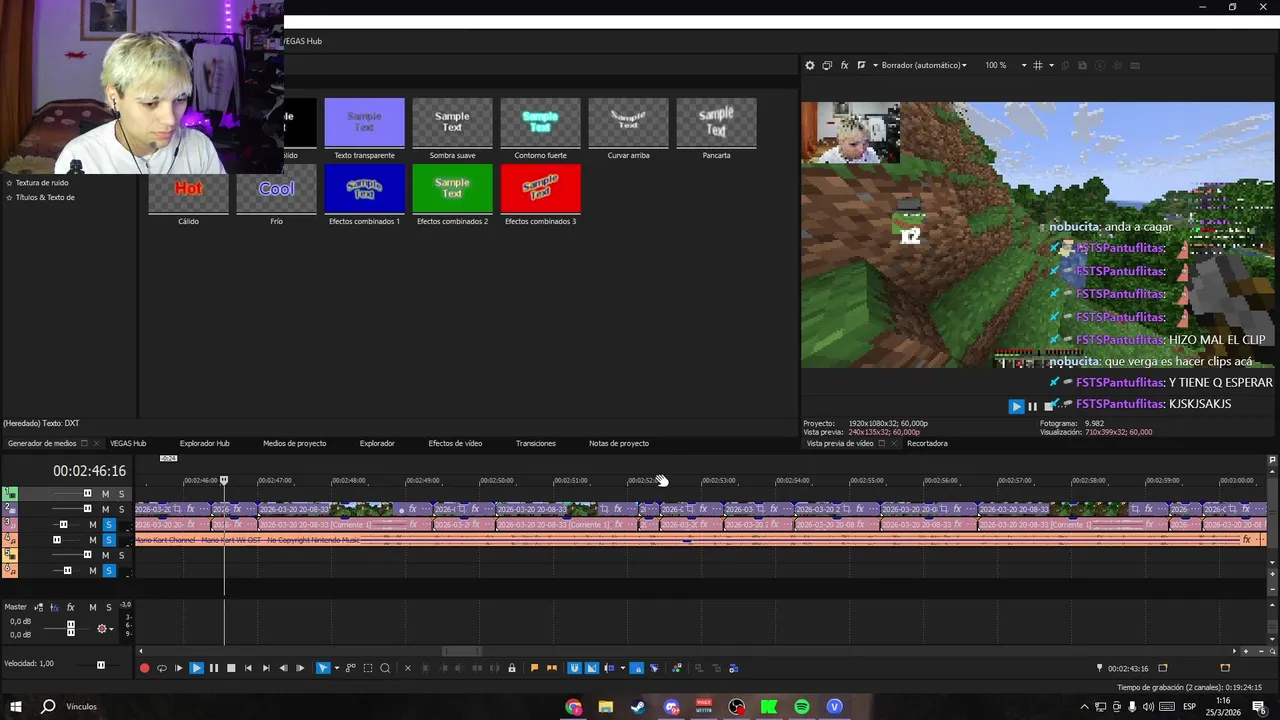The height and width of the screenshot is (720, 1280).
Task: Select Títulos & Texto tree item
Action: pyautogui.click(x=45, y=197)
